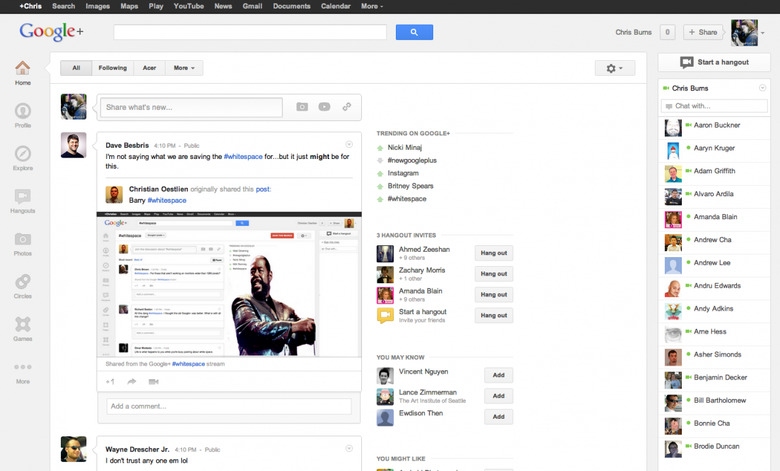The image size is (780, 471).
Task: Open chat with Benjamin Decker
Action: 714,380
